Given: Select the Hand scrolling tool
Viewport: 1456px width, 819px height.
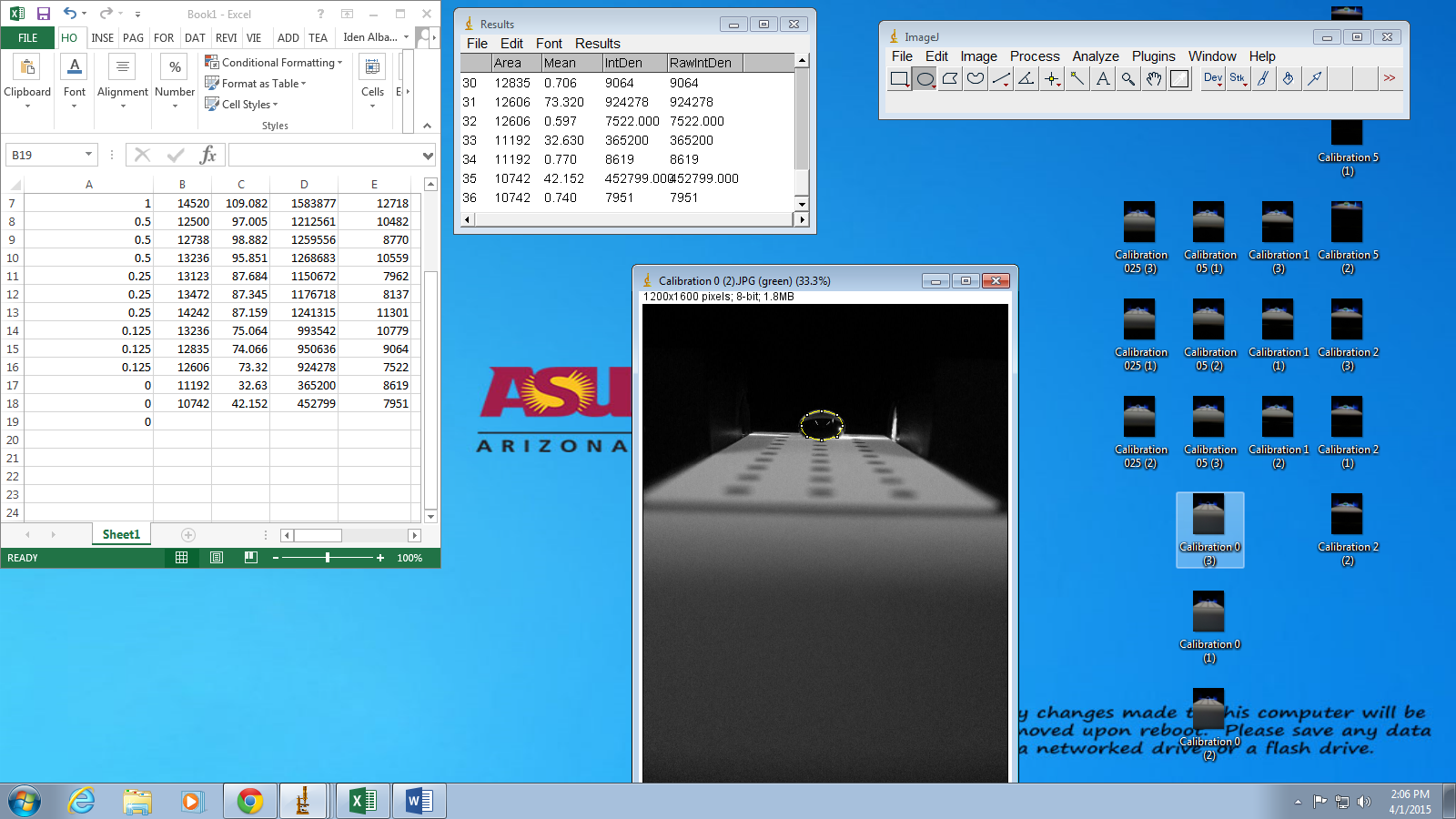Looking at the screenshot, I should coord(1154,79).
